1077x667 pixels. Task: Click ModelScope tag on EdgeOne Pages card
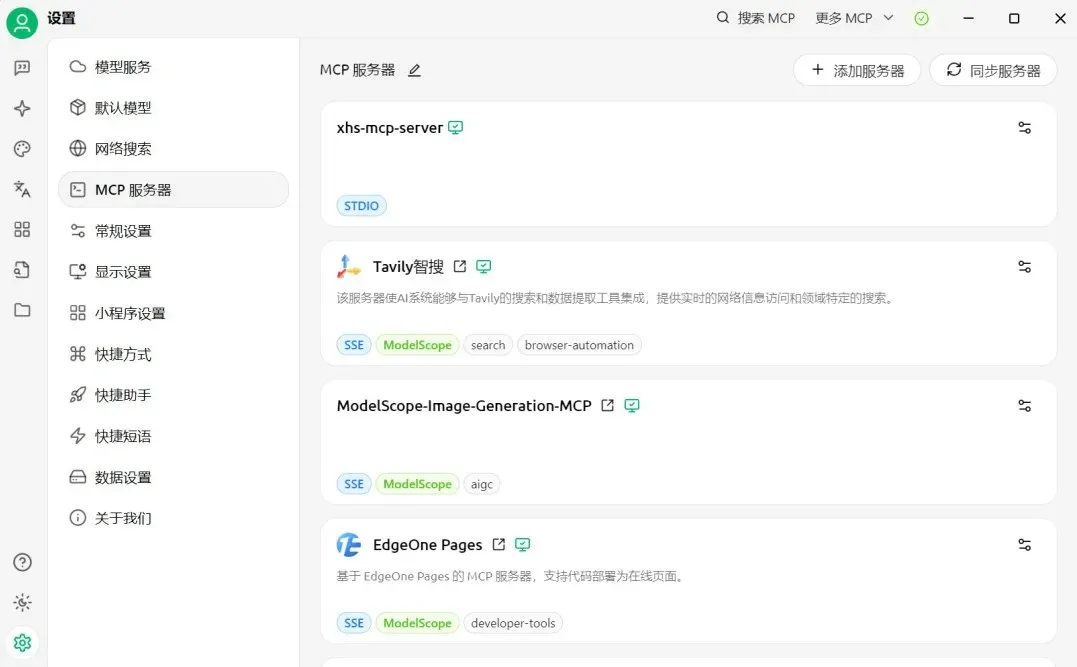417,623
